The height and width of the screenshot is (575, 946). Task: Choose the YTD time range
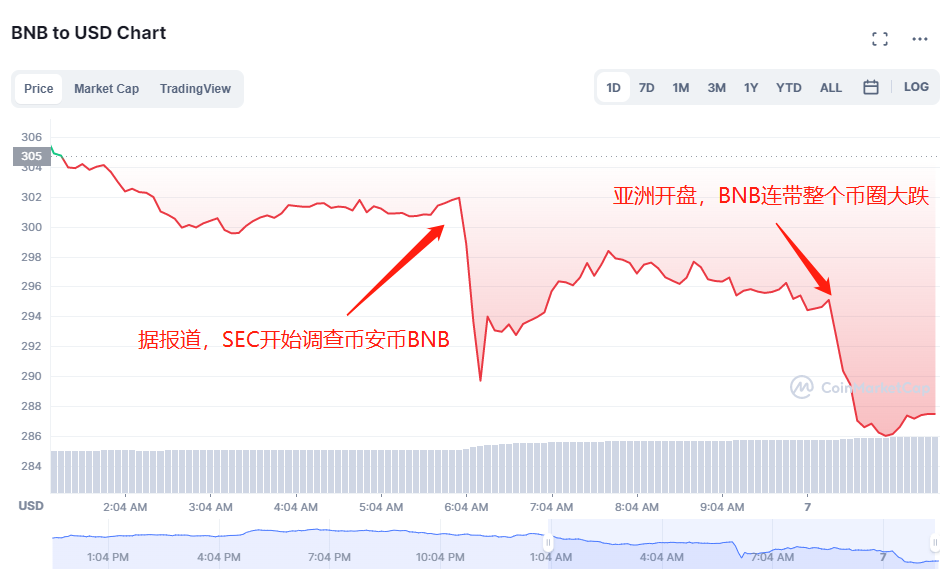789,88
